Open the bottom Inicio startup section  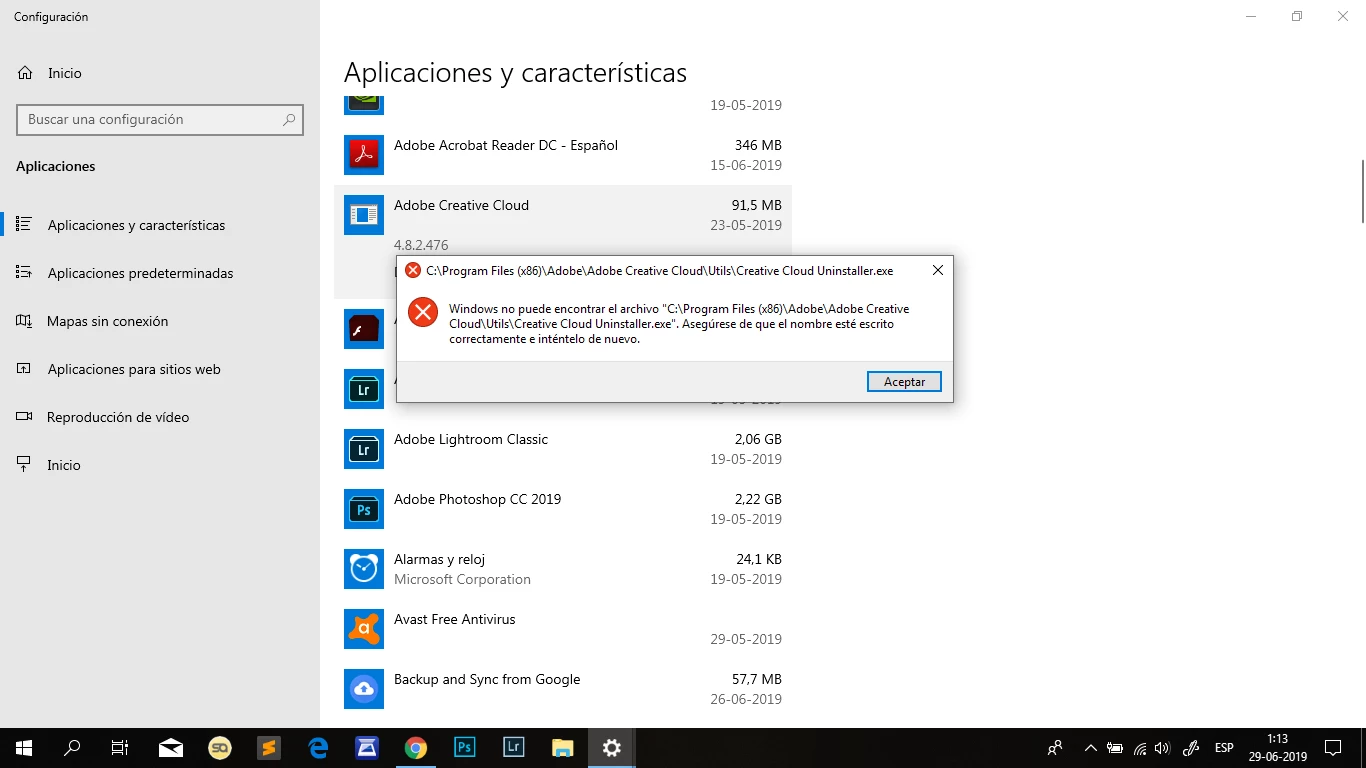pyautogui.click(x=64, y=465)
